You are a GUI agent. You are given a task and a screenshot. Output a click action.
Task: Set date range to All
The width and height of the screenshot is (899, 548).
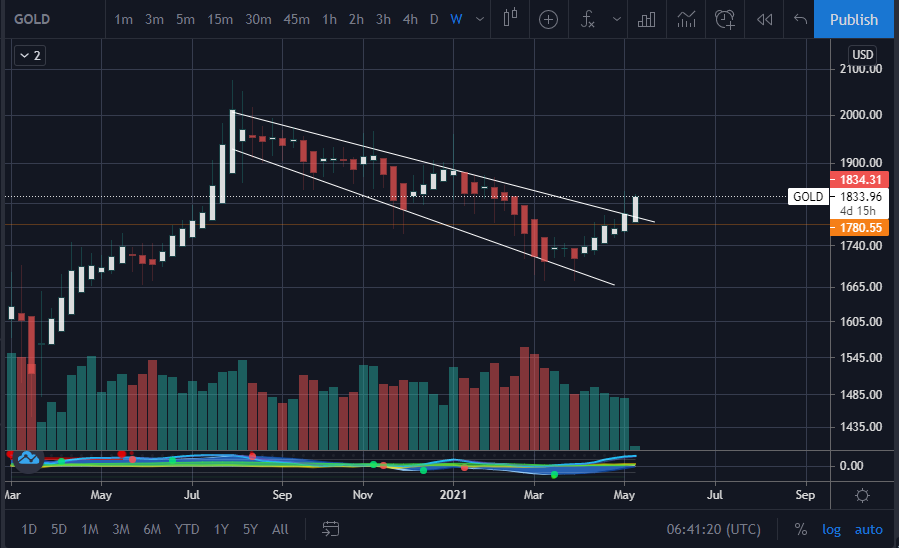point(280,529)
